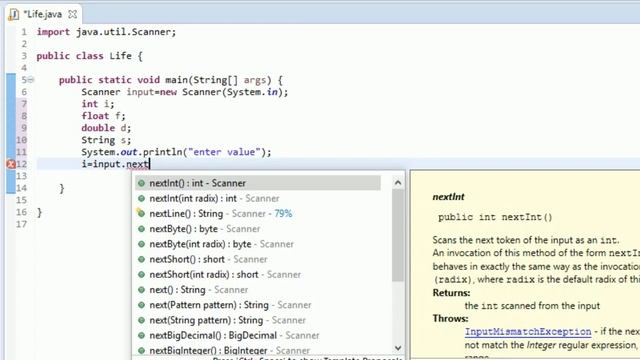
Task: Choose nextInt(int radix) proposal
Action: (x=258, y=198)
